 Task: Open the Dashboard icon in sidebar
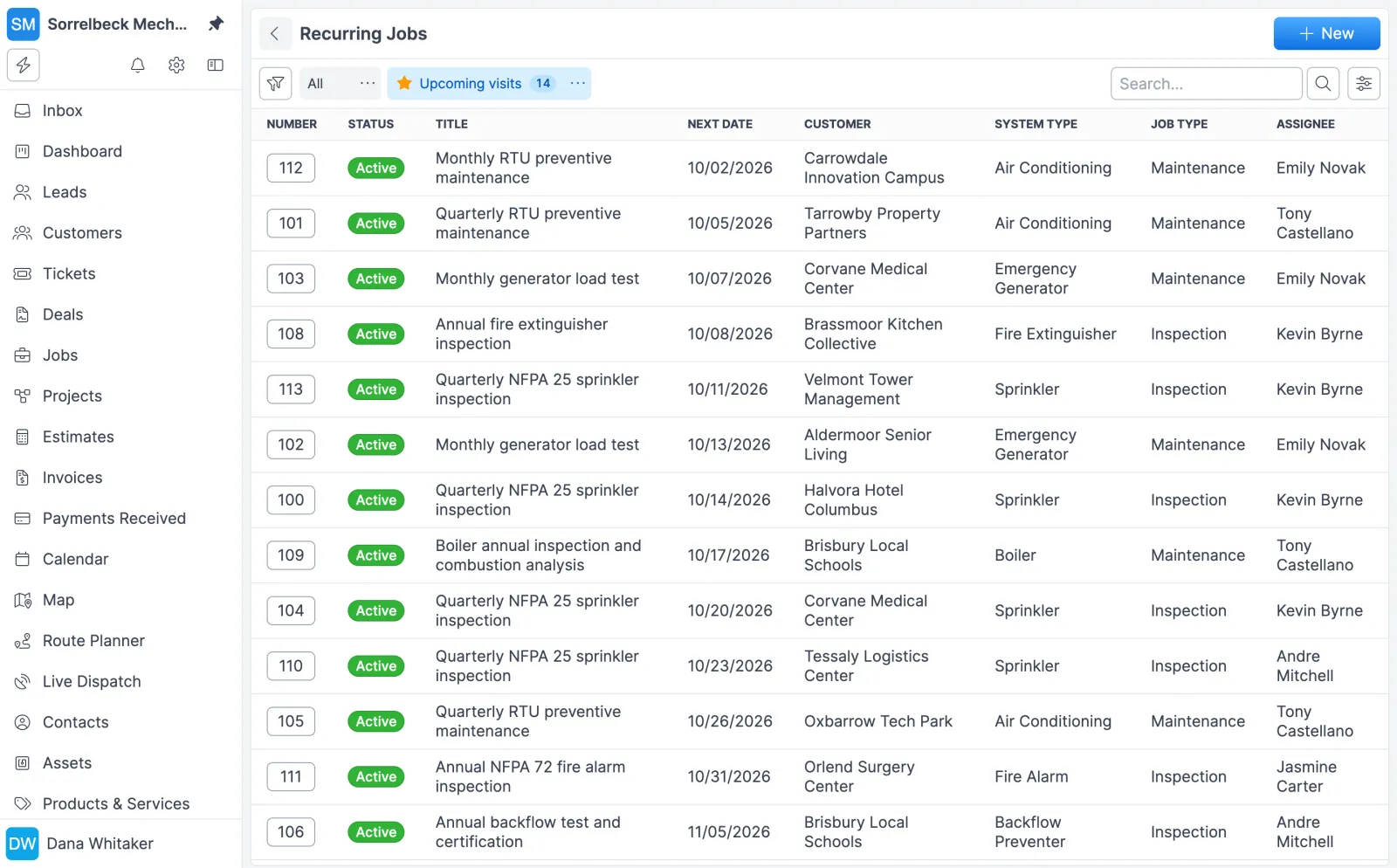pos(23,152)
